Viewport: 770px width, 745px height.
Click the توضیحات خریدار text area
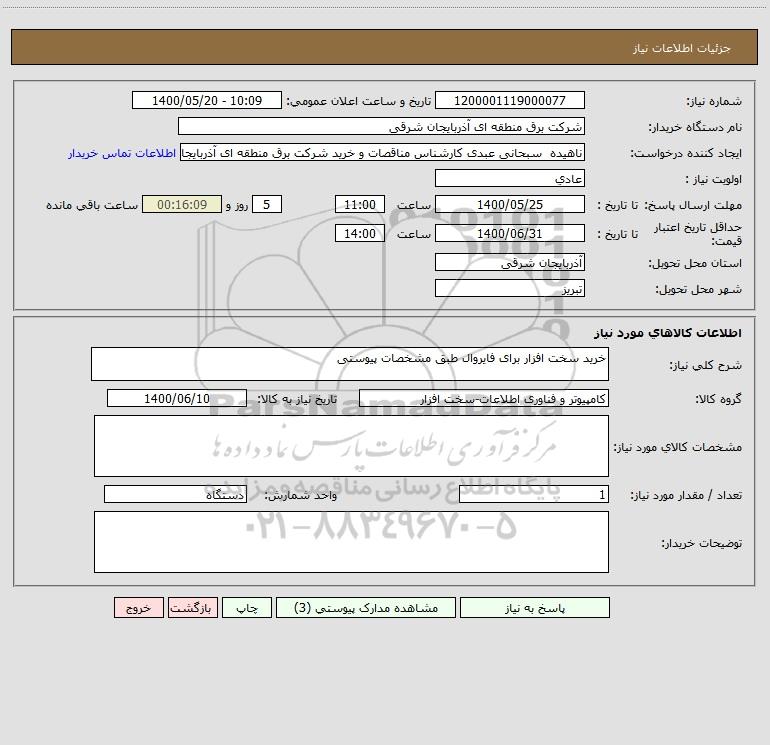(351, 542)
